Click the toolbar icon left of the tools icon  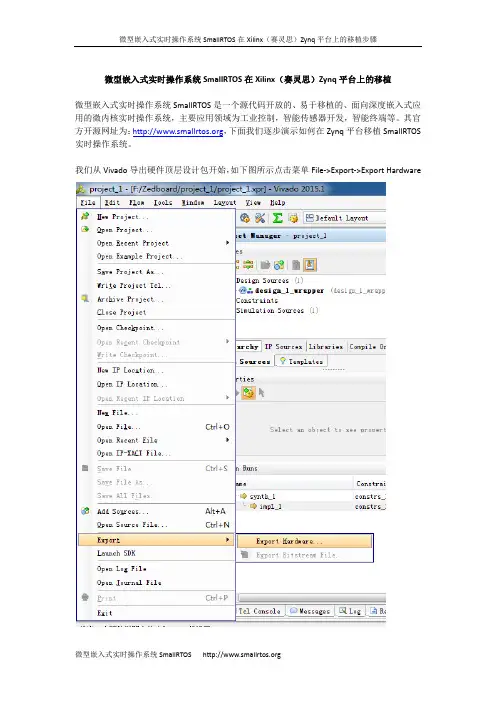point(245,218)
